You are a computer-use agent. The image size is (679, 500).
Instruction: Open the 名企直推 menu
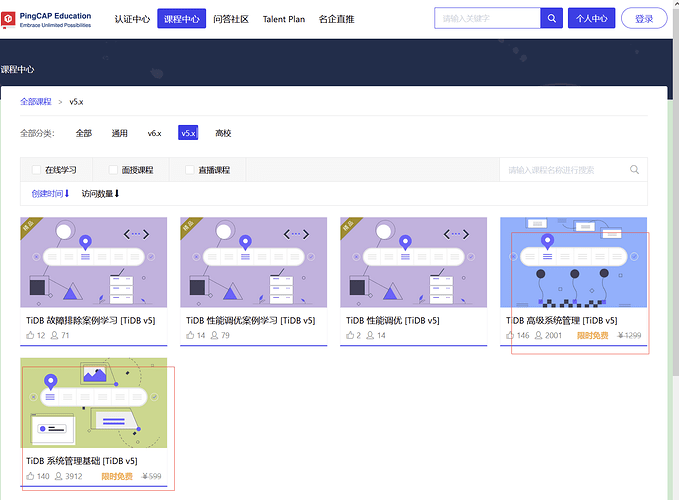click(x=336, y=19)
